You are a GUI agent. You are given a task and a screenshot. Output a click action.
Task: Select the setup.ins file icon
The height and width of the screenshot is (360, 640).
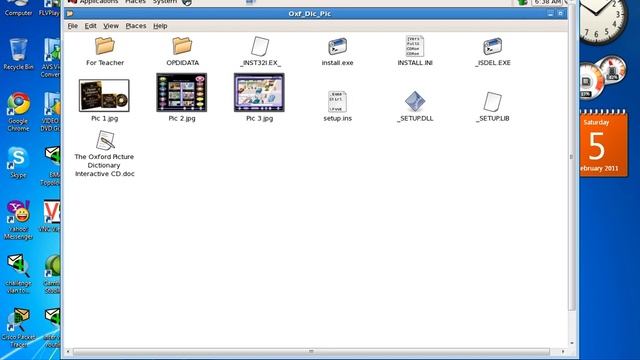[x=338, y=101]
